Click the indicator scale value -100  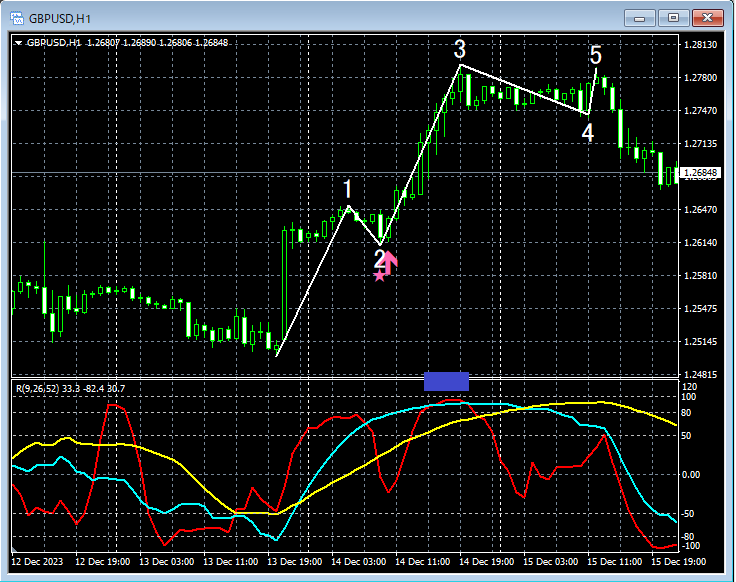point(690,546)
